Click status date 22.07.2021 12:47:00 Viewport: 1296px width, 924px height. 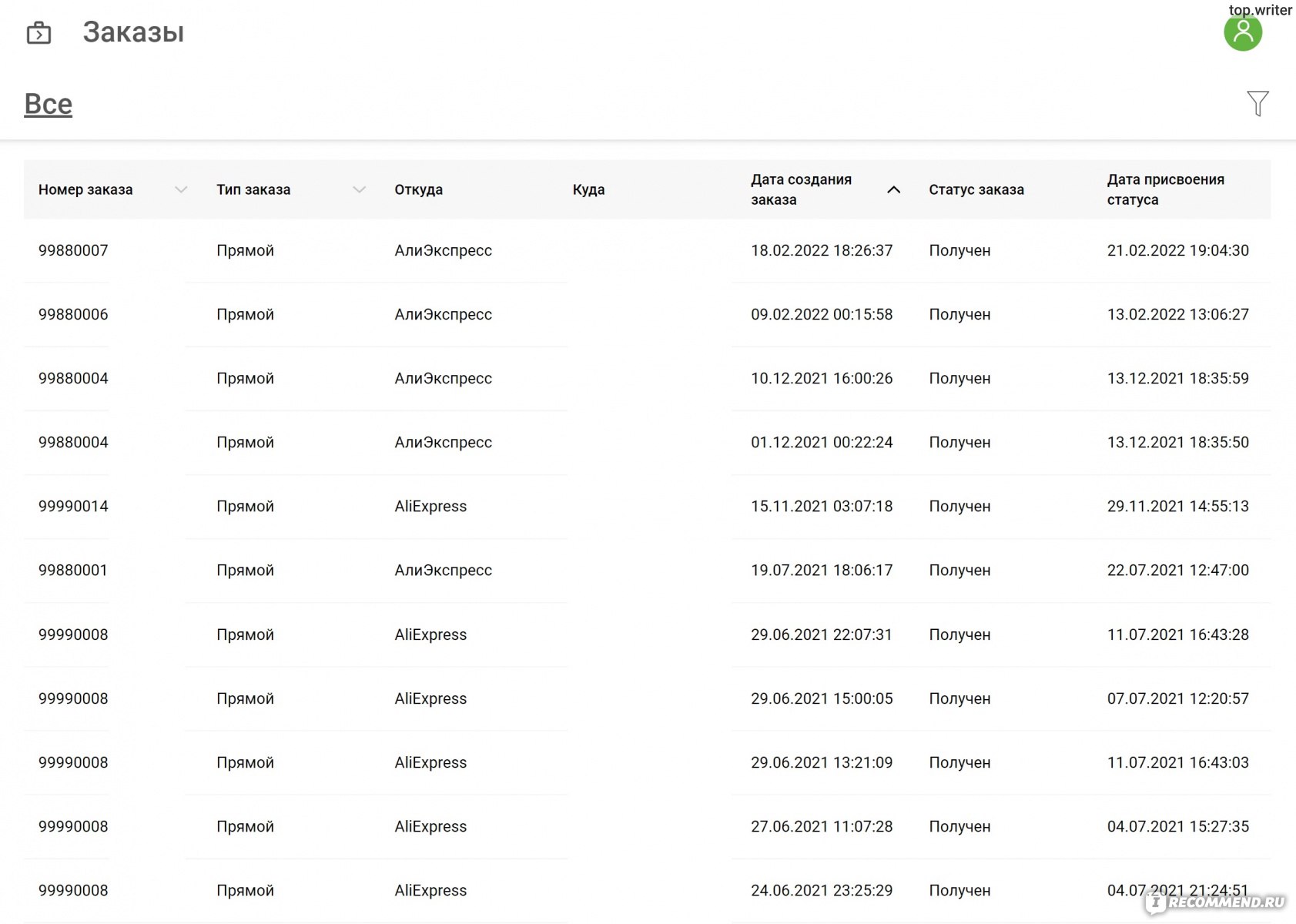point(1177,570)
